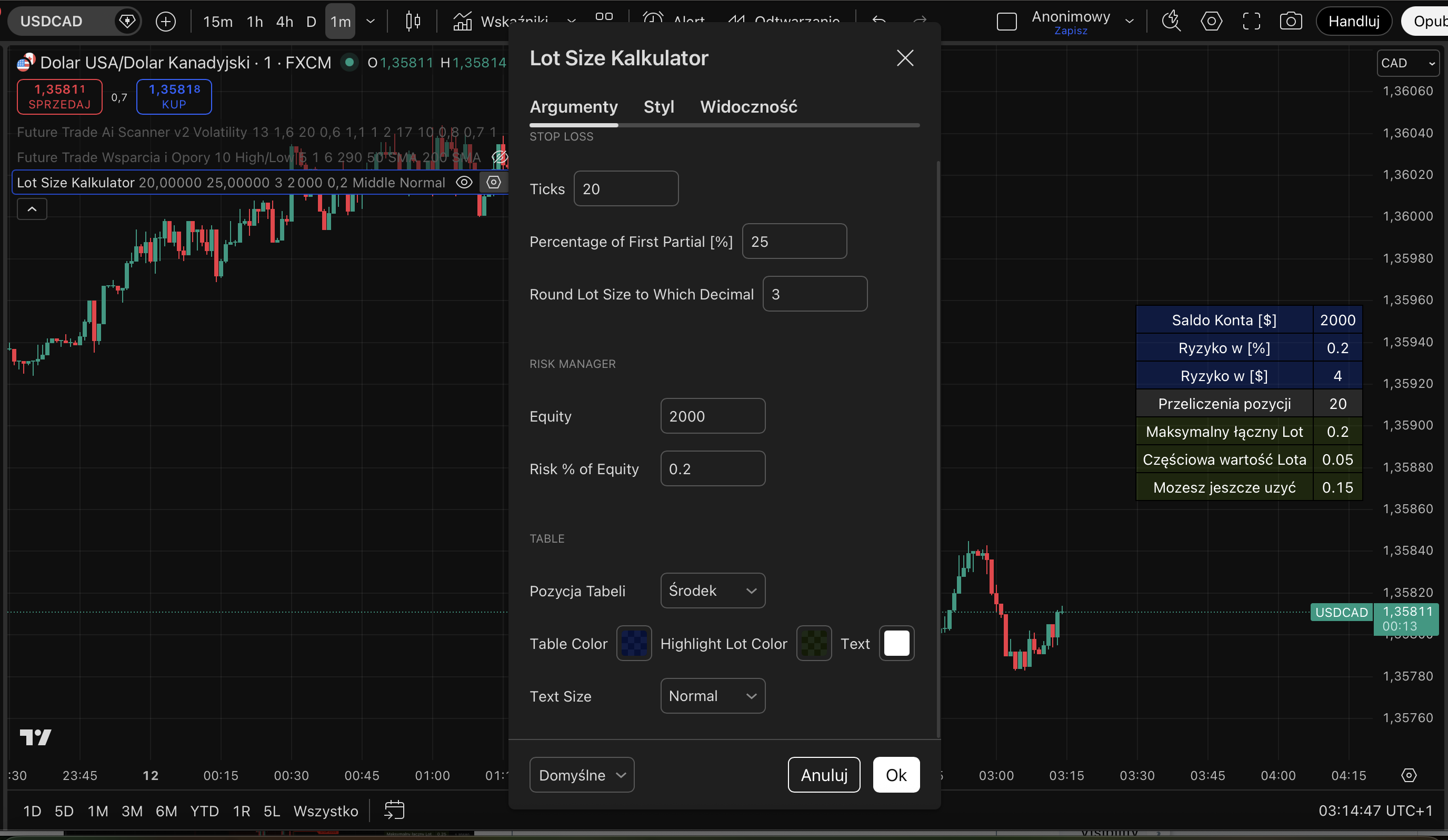The width and height of the screenshot is (1448, 840).
Task: Switch to the Styl tab
Action: click(658, 107)
